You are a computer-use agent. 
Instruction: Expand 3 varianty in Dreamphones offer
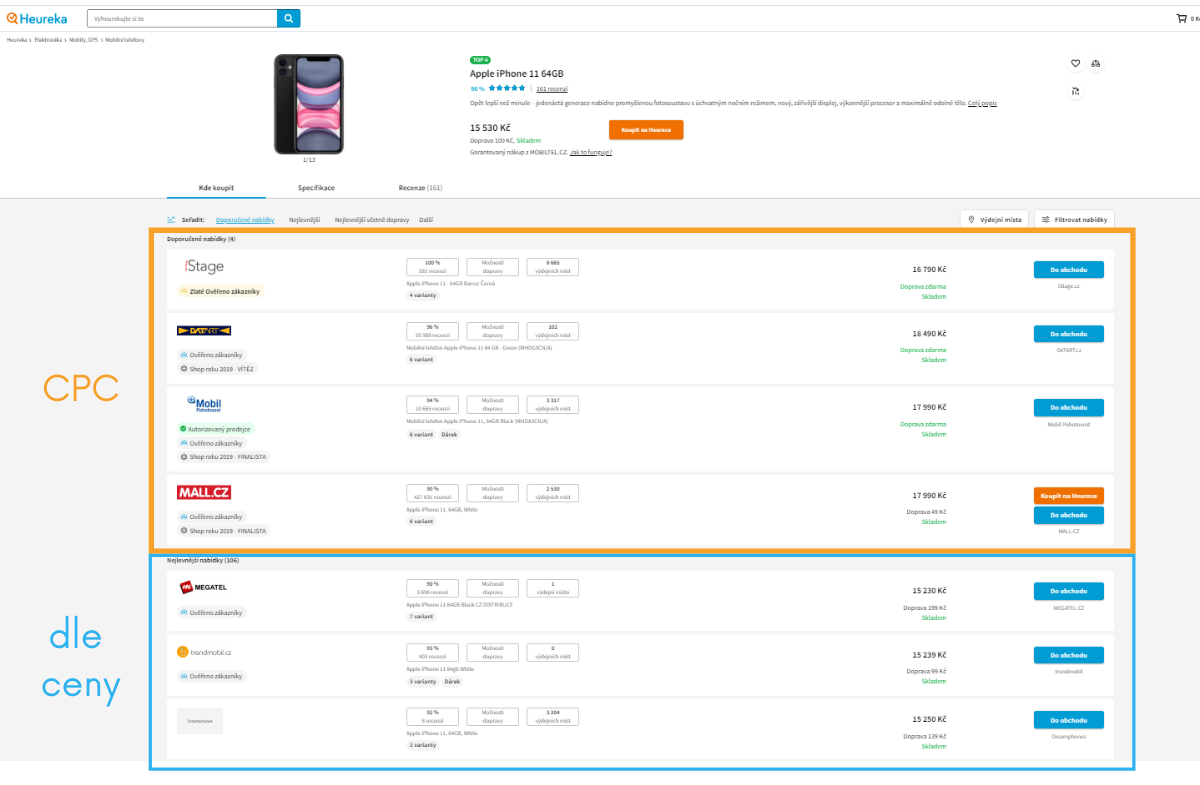(422, 745)
